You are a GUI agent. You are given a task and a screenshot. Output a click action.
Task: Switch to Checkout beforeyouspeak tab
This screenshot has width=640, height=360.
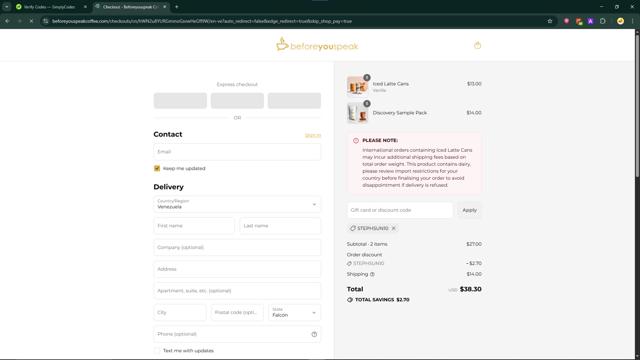tap(131, 7)
